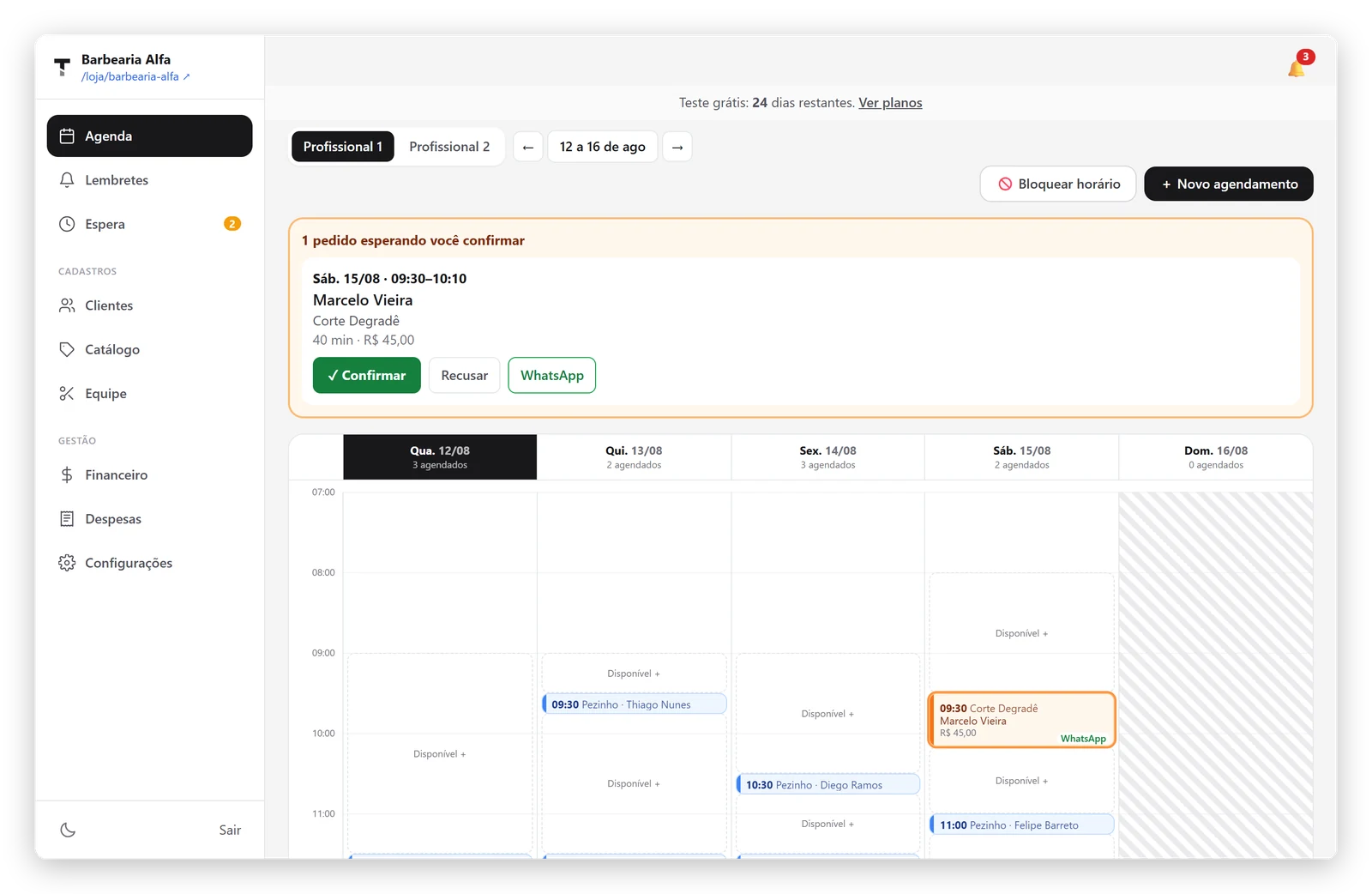Toggle dark mode with the moon icon
Viewport: 1372px width, 894px height.
68,830
